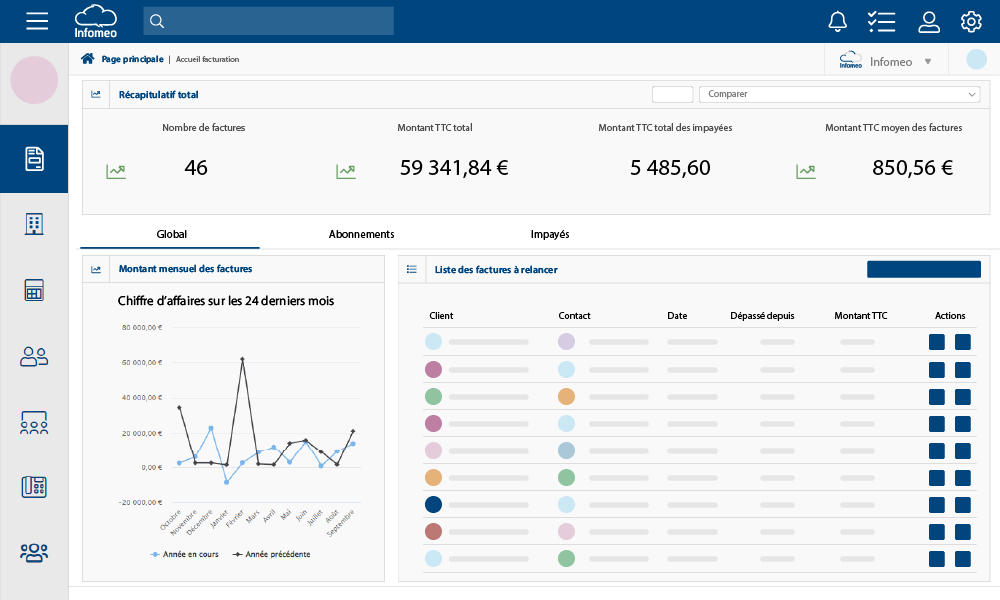Switch to the Abonnements tab

pos(361,234)
